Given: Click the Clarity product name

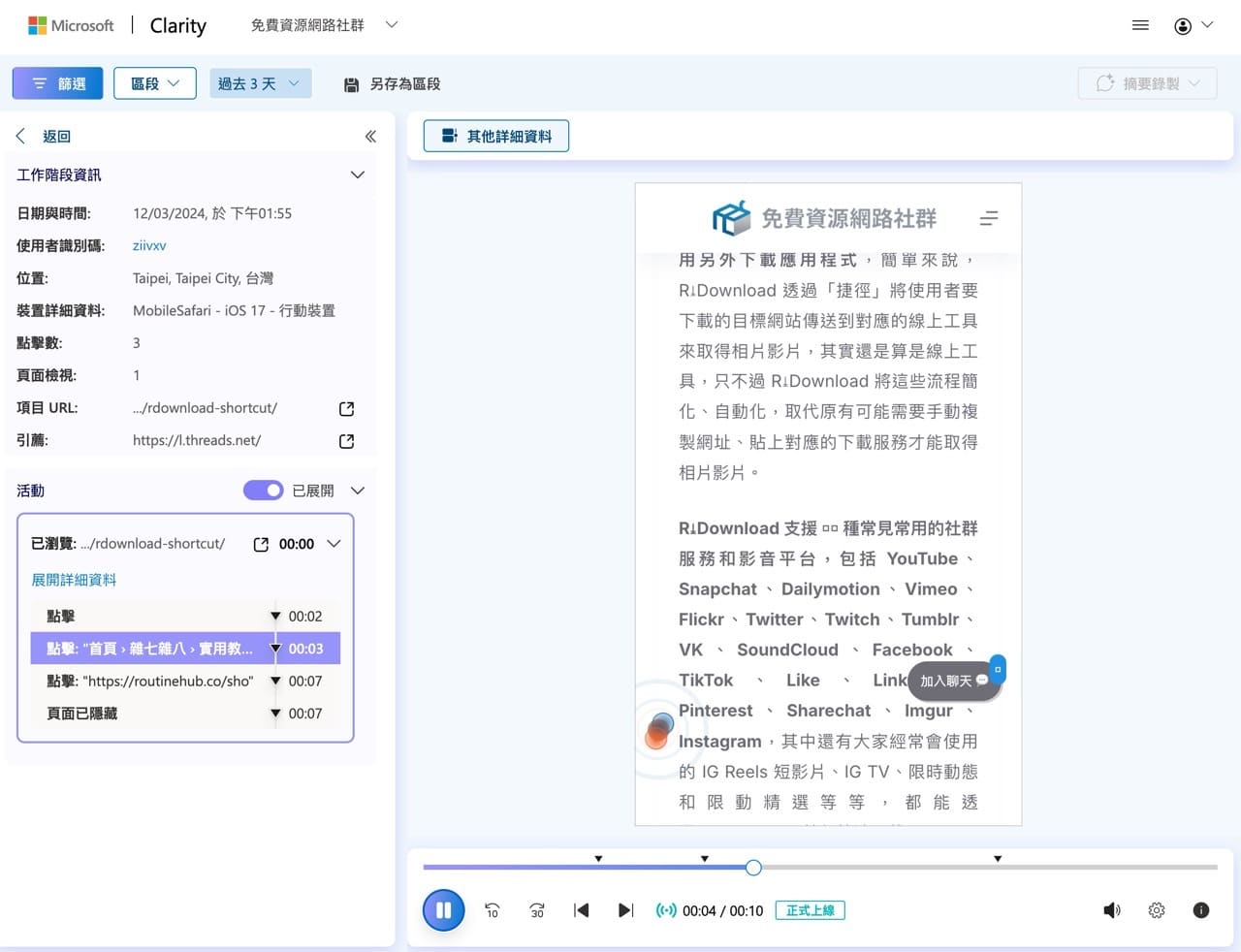Looking at the screenshot, I should pos(178,26).
